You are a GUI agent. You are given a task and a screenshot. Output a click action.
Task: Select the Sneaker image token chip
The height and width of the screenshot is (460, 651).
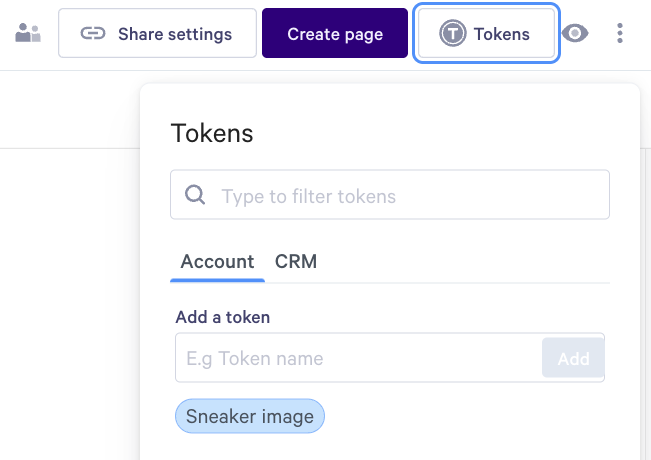tap(250, 416)
